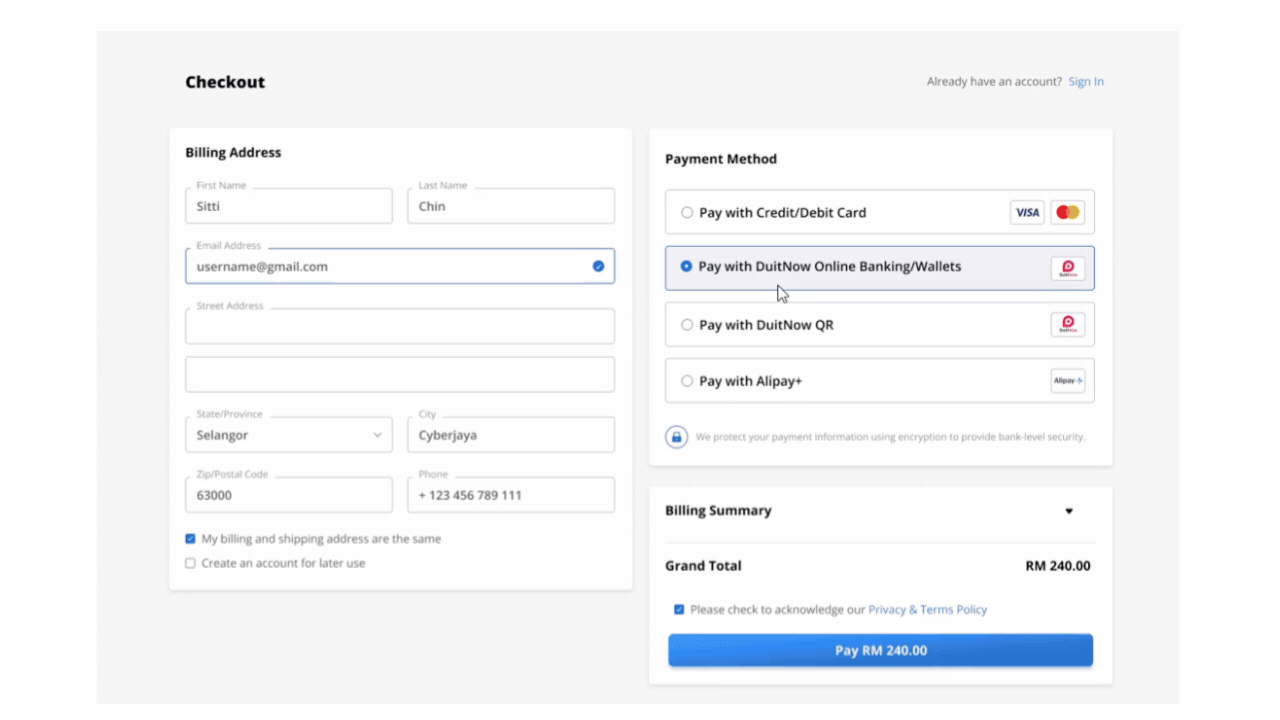Click the Zip/Postal Code field
Image resolution: width=1280 pixels, height=720 pixels.
tap(289, 495)
